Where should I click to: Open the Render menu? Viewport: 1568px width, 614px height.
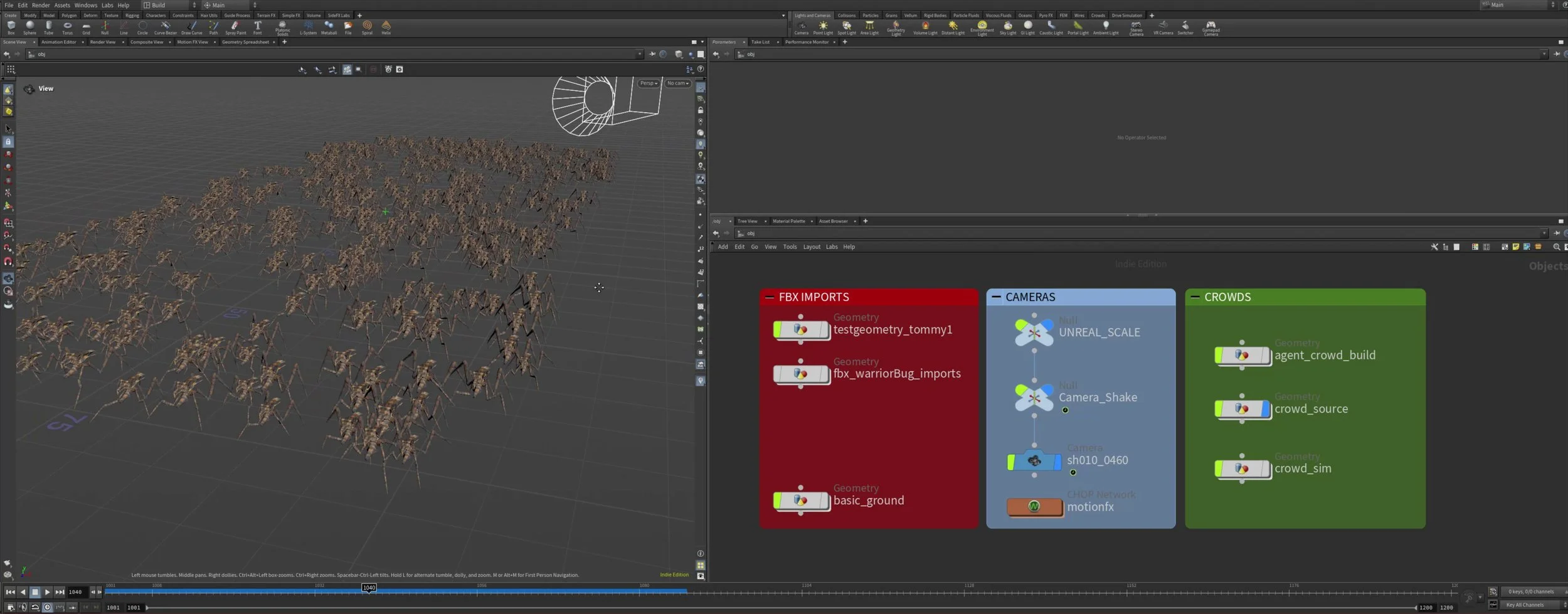point(41,5)
